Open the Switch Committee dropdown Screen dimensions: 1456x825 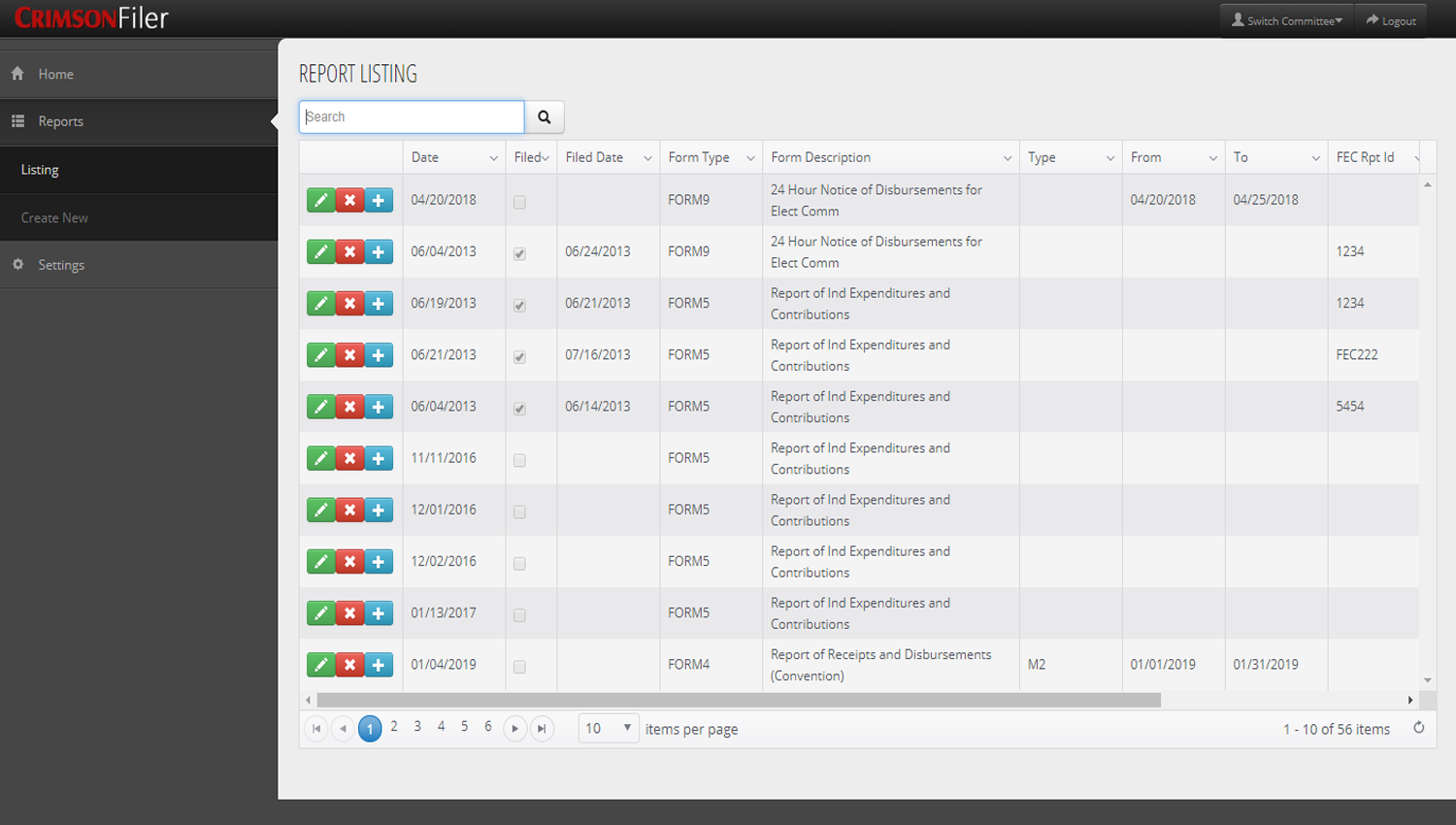point(1287,20)
